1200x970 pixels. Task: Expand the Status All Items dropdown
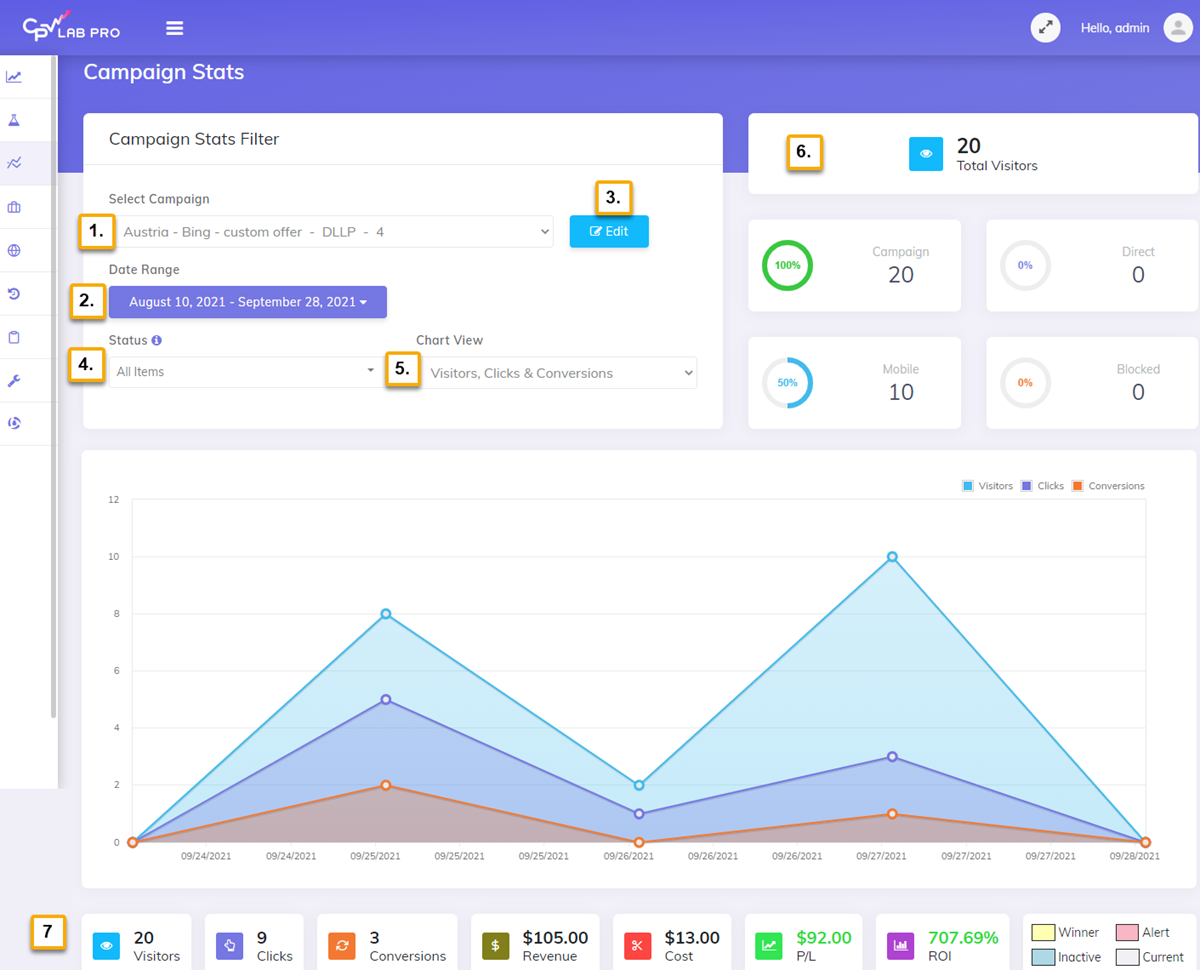click(243, 372)
